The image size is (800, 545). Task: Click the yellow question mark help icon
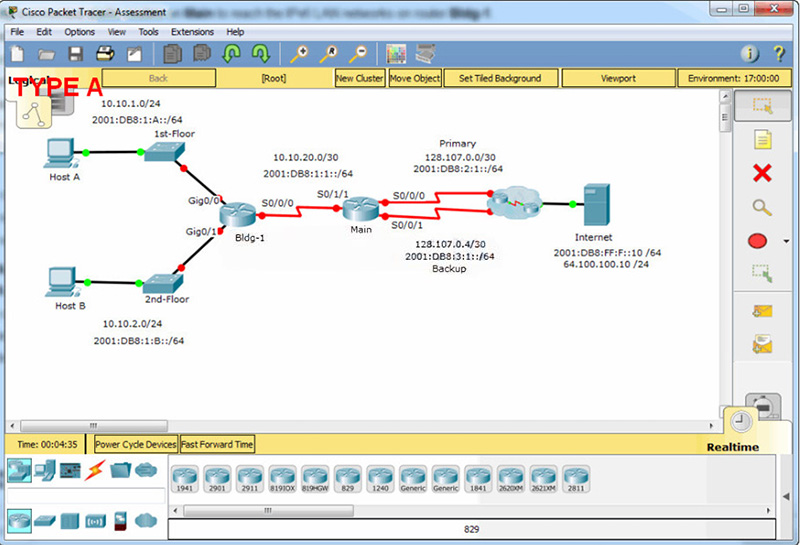(779, 54)
